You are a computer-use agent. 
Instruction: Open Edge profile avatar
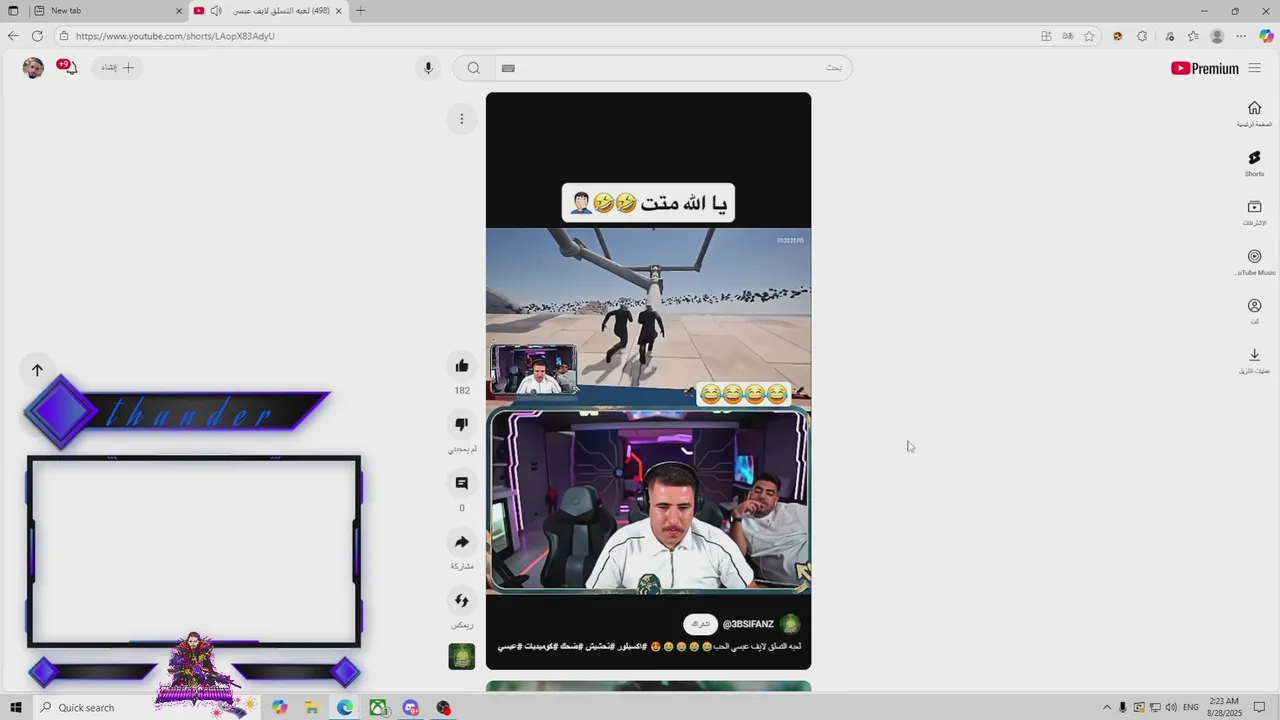[1217, 36]
